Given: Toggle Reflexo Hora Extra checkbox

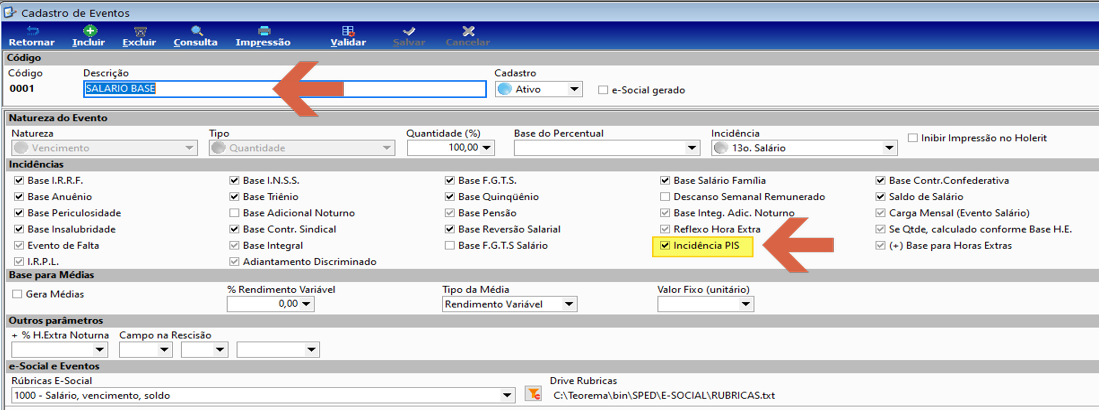Looking at the screenshot, I should (665, 229).
